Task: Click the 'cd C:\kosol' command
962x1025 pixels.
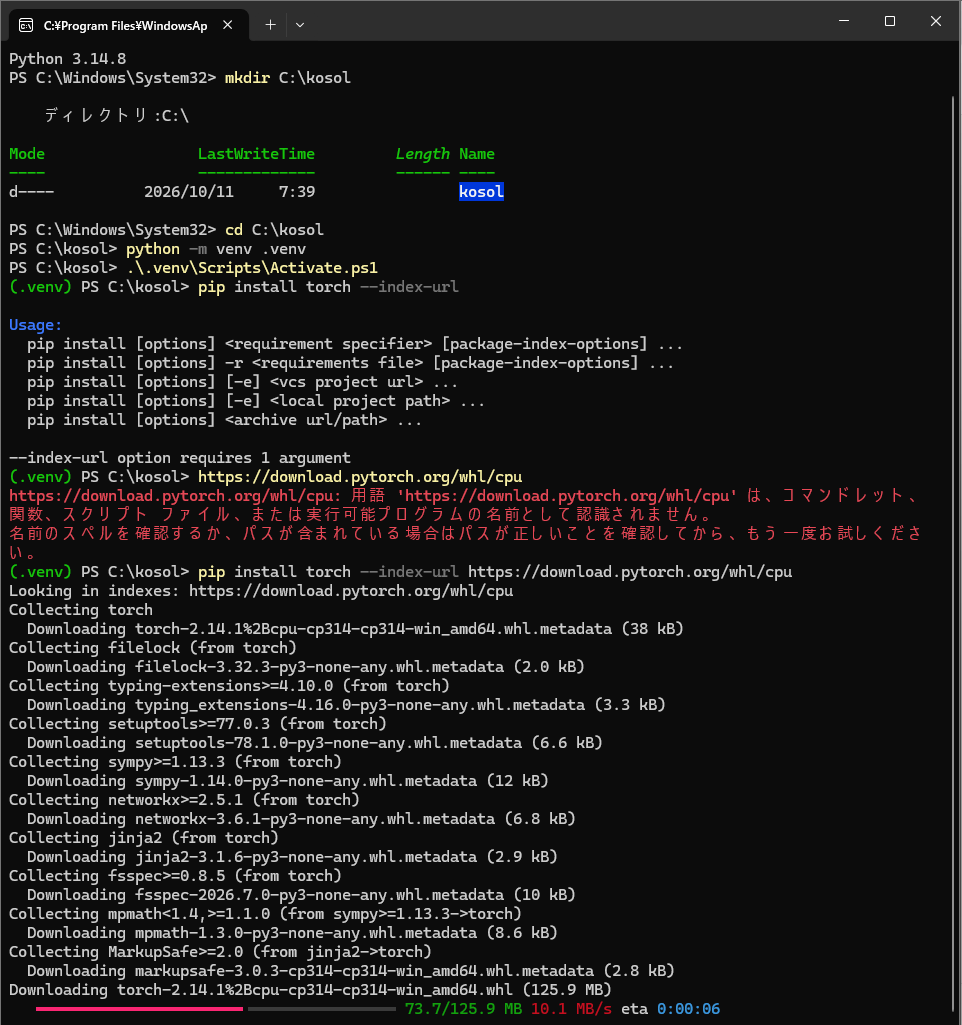Action: 274,230
